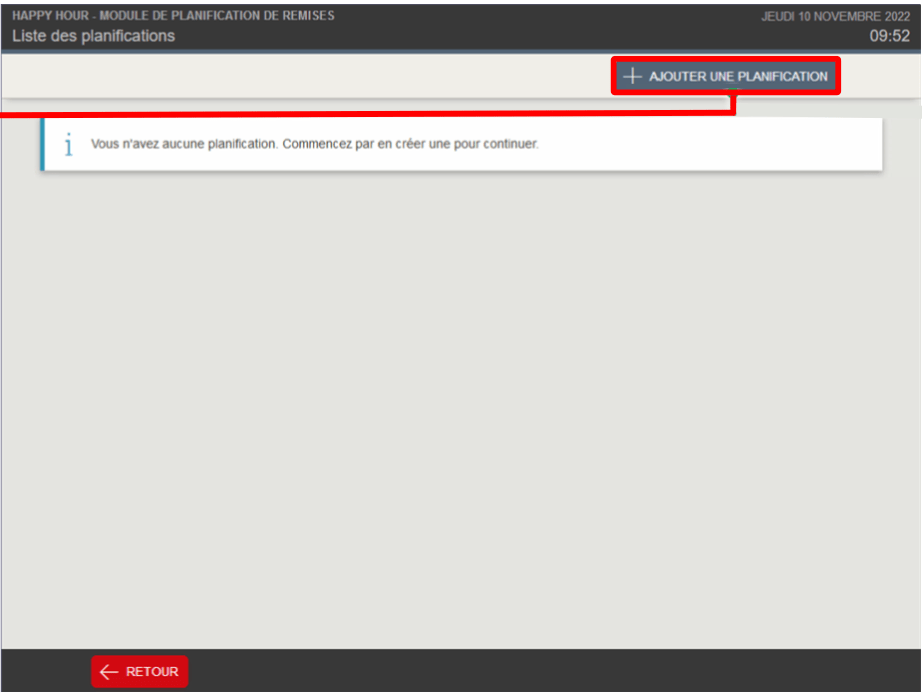Click the date 'Jeudi 10 novembre 2022'

(836, 16)
